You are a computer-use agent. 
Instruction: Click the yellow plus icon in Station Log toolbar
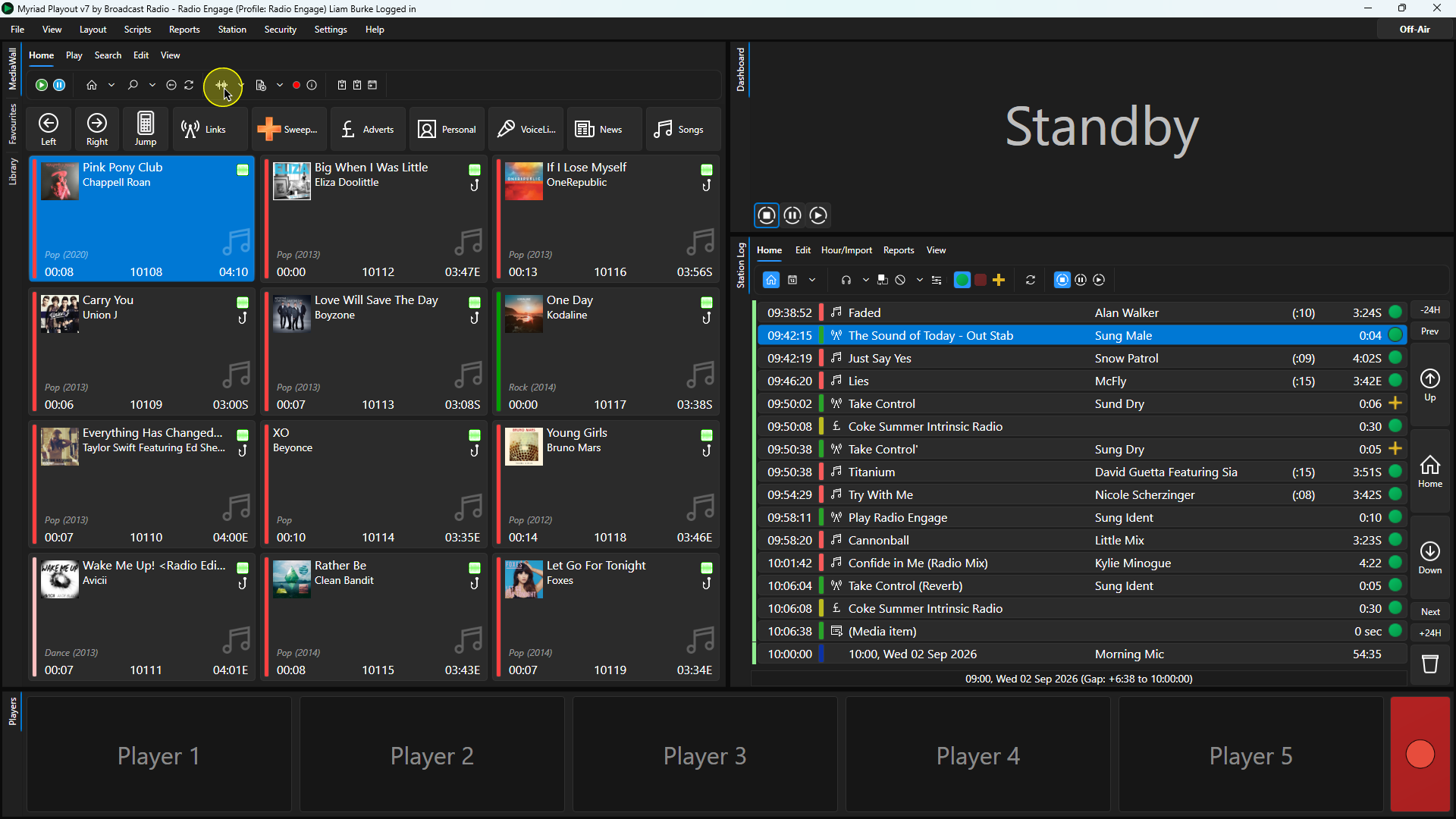[999, 280]
